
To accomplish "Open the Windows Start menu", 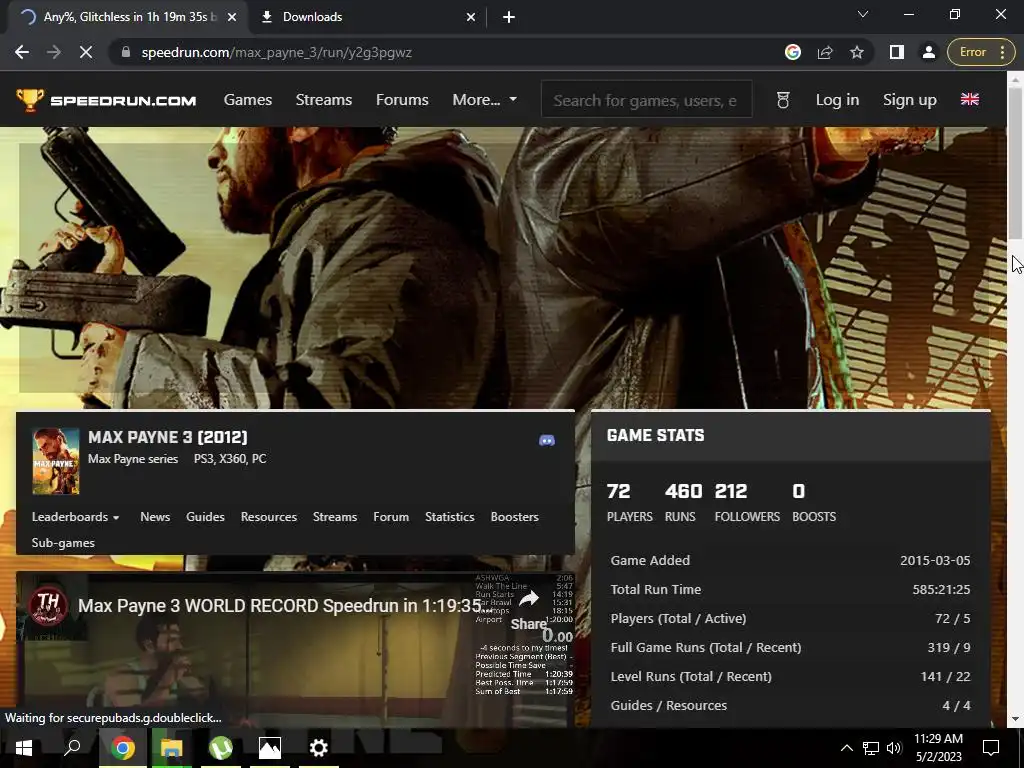I will pyautogui.click(x=24, y=748).
